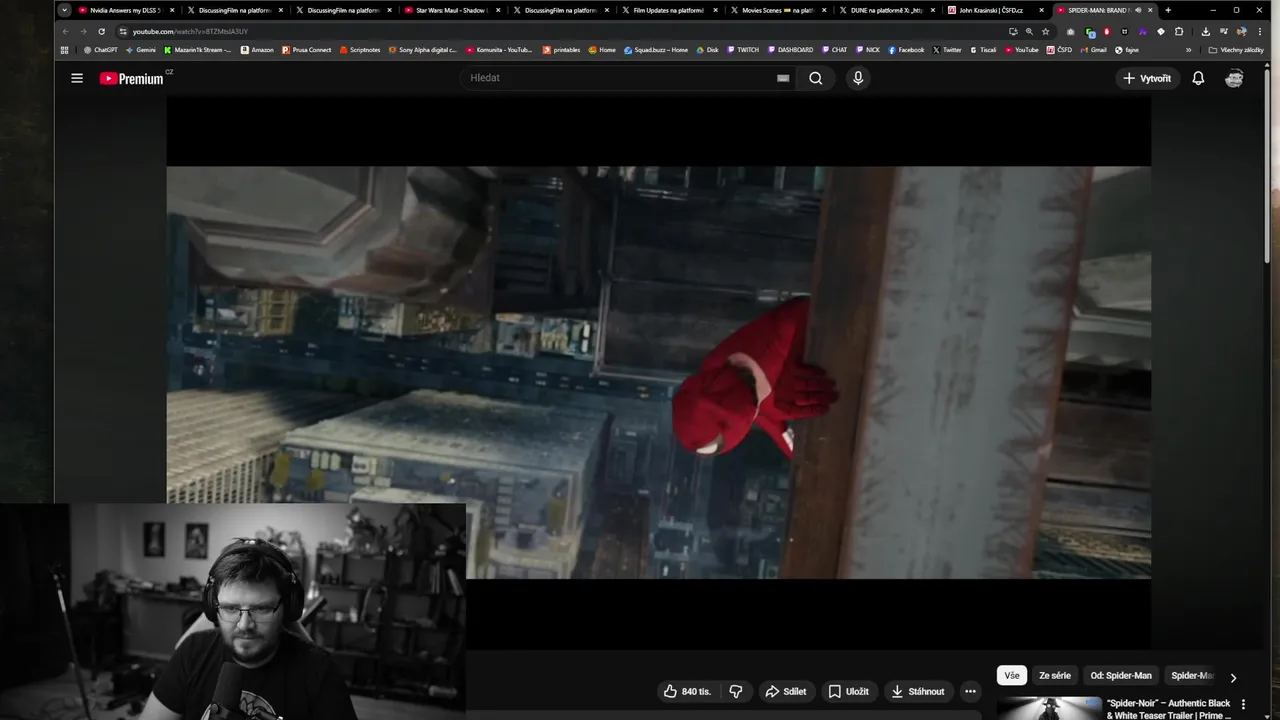Open the printables bookmark
This screenshot has height=720, width=1280.
tap(562, 50)
